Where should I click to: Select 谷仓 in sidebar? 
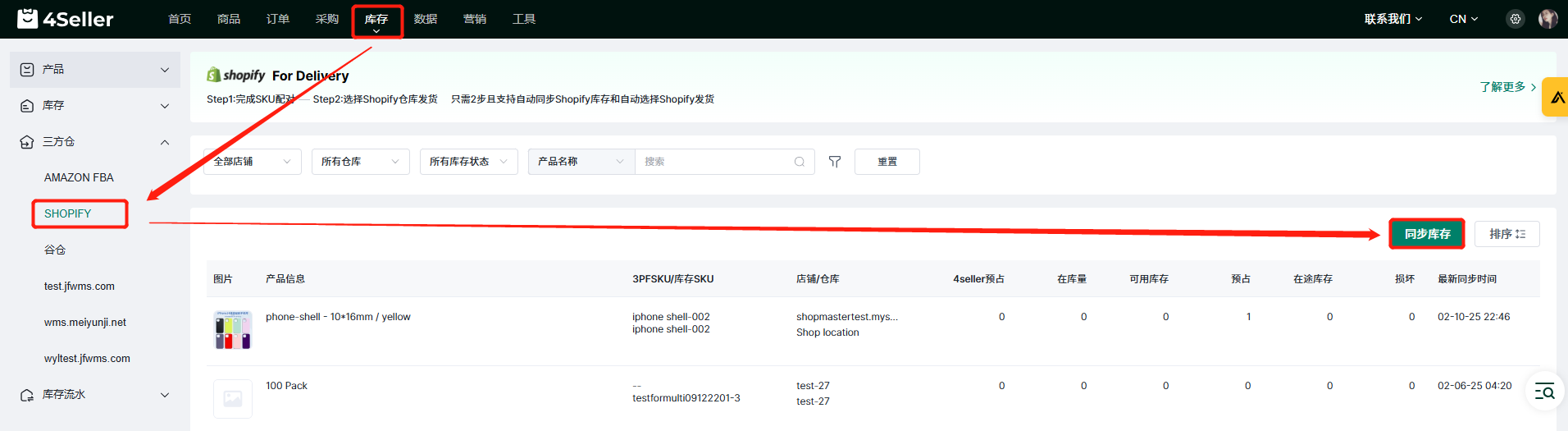pos(55,250)
